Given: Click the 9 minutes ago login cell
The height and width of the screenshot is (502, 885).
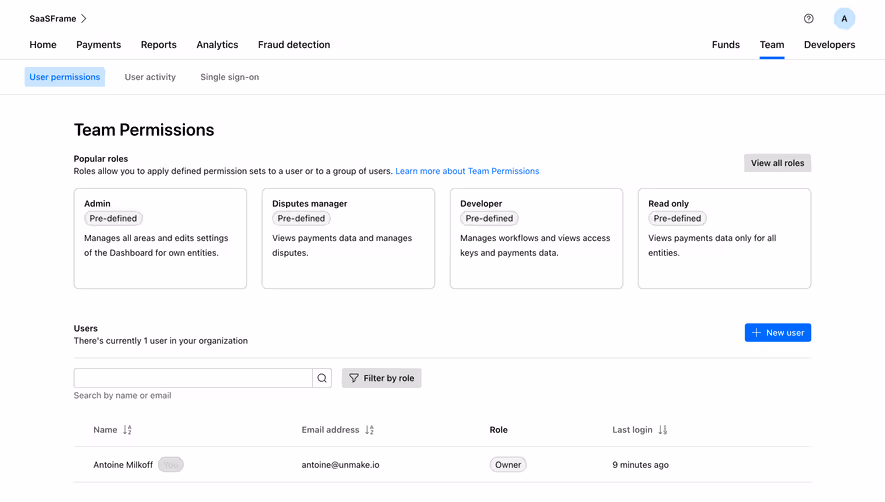Looking at the screenshot, I should tap(641, 465).
